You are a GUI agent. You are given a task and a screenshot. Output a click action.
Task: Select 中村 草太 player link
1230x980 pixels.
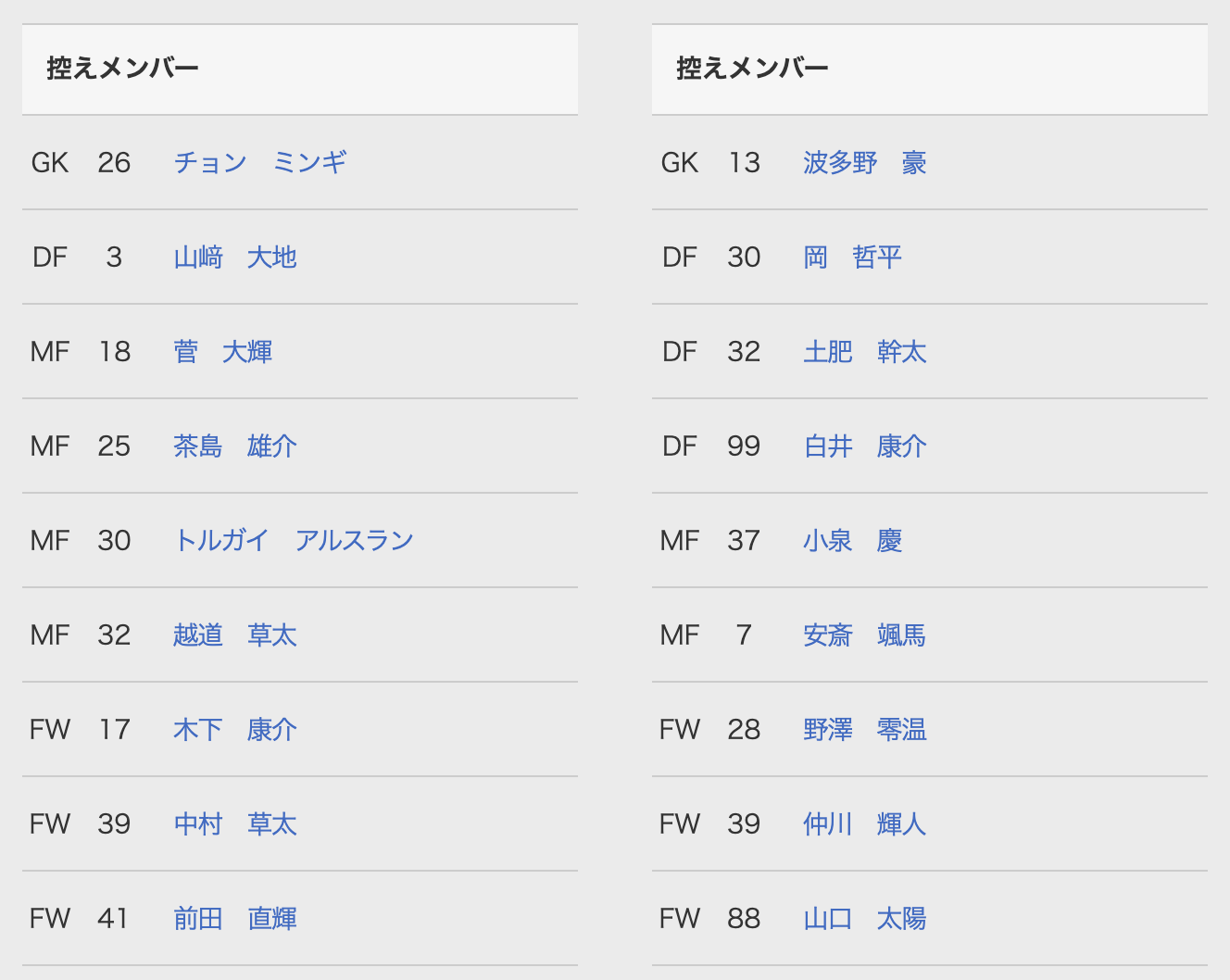235,824
